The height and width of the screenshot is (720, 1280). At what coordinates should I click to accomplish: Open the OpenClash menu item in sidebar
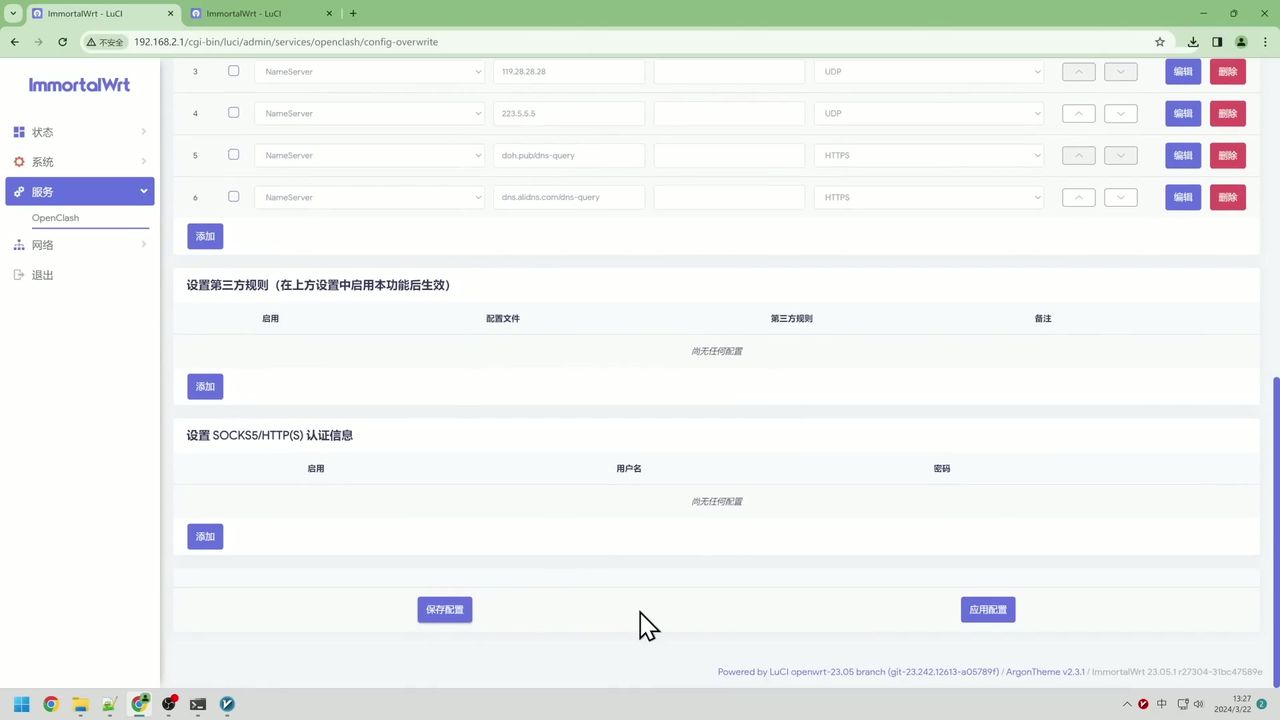55,217
